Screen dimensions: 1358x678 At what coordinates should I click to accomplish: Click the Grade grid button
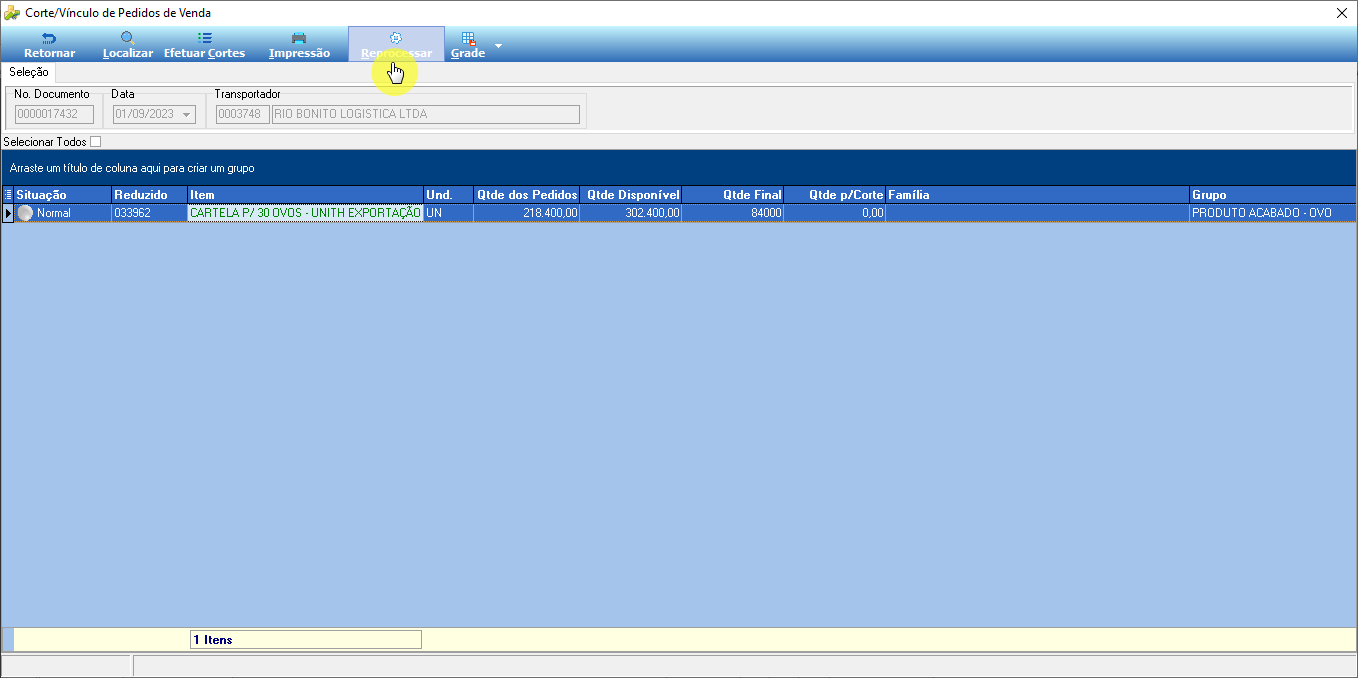pyautogui.click(x=468, y=45)
